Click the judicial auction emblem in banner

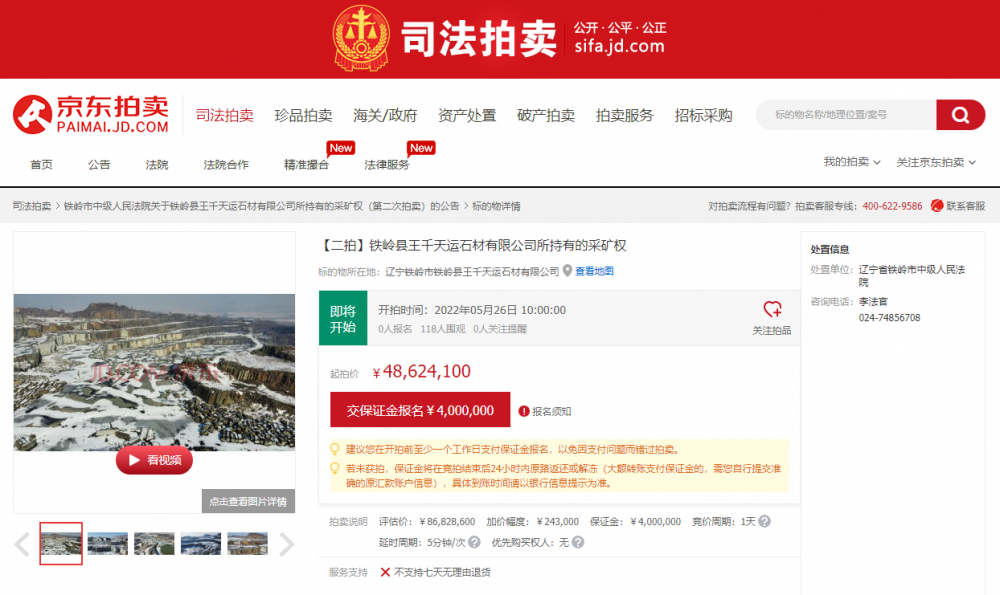(361, 38)
